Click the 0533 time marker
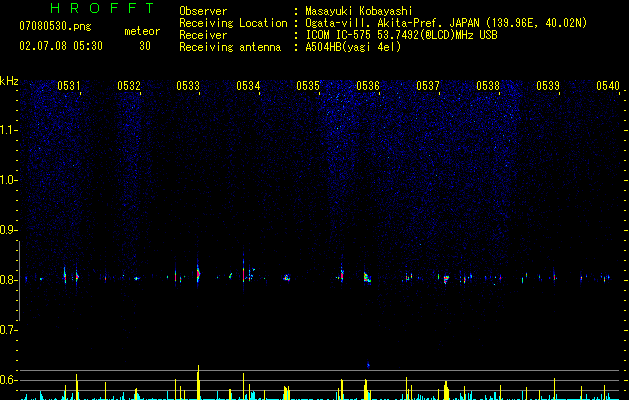 coord(188,85)
